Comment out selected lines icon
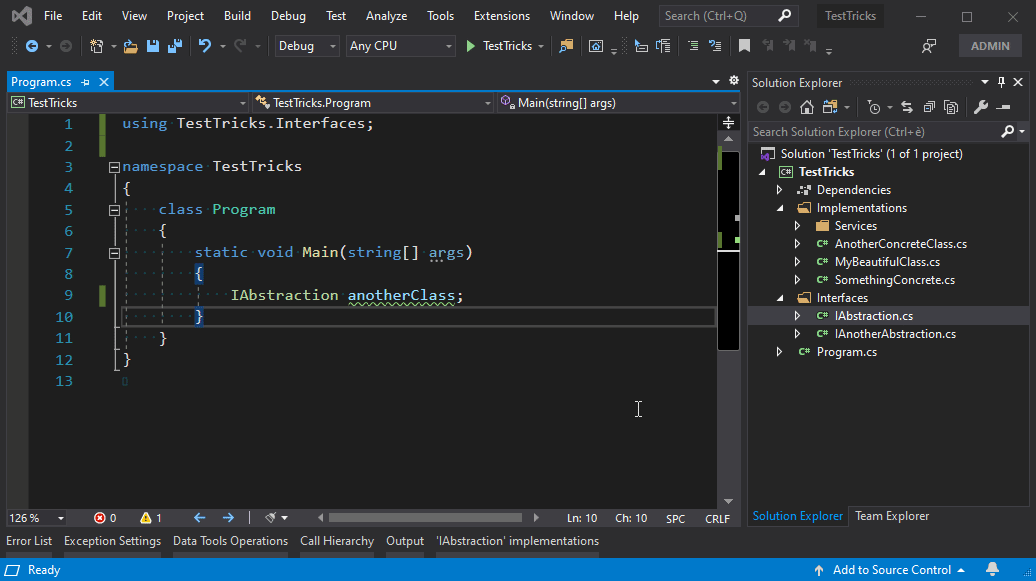The image size is (1036, 581). click(x=692, y=46)
